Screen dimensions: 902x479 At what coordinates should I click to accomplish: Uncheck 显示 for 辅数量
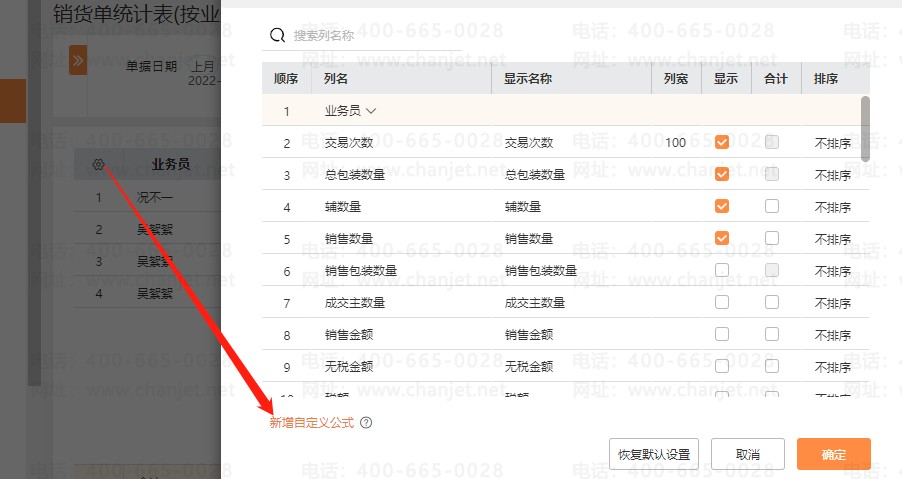coord(721,206)
